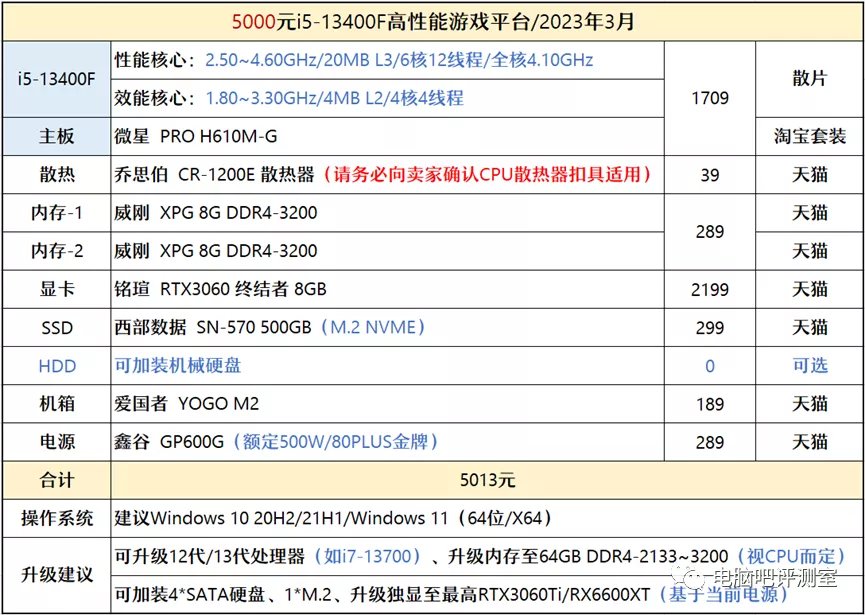The height and width of the screenshot is (615, 865).
Task: Click the "可加装4*SATA硬盘" upgrade line
Action: coord(451,595)
